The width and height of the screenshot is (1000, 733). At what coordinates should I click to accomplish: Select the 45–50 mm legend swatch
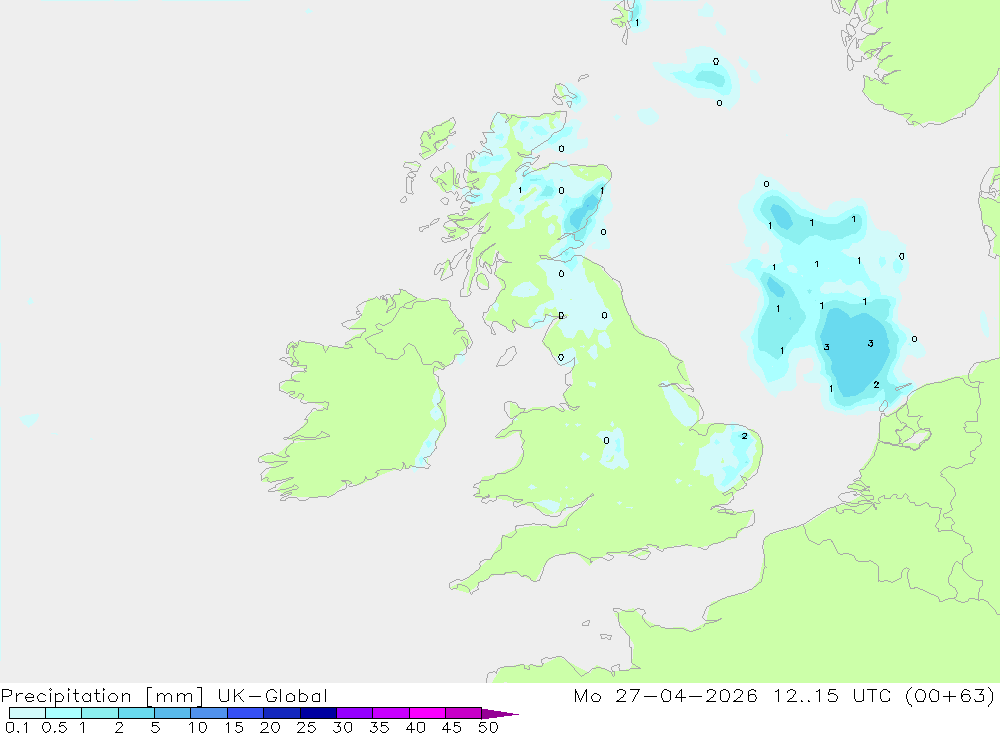[x=464, y=713]
